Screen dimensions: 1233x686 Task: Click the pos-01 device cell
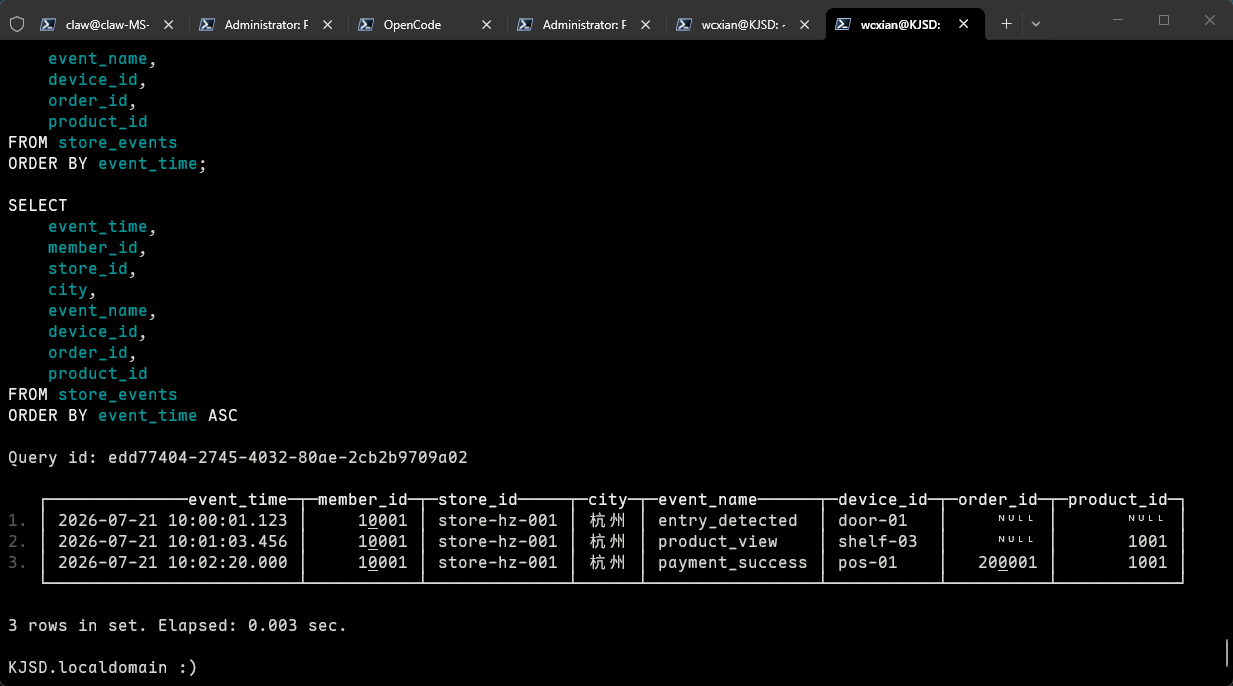tap(868, 562)
